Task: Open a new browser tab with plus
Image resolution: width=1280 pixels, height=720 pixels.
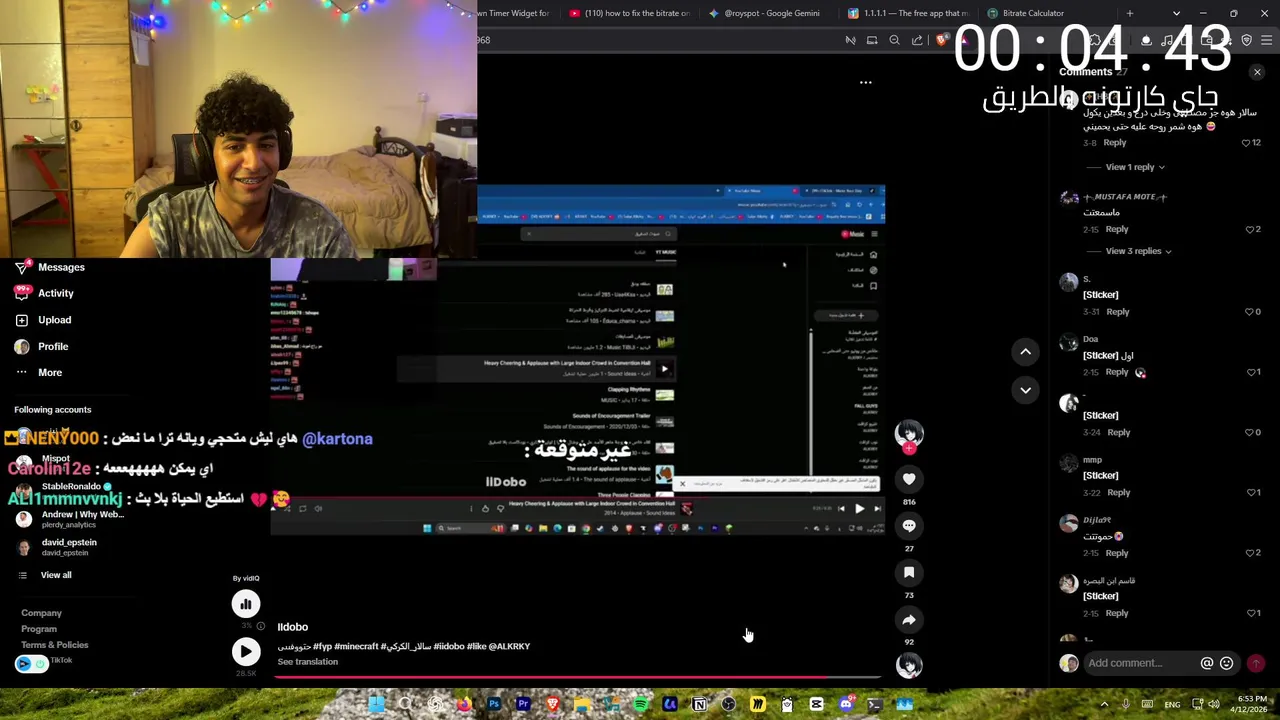Action: (1129, 13)
